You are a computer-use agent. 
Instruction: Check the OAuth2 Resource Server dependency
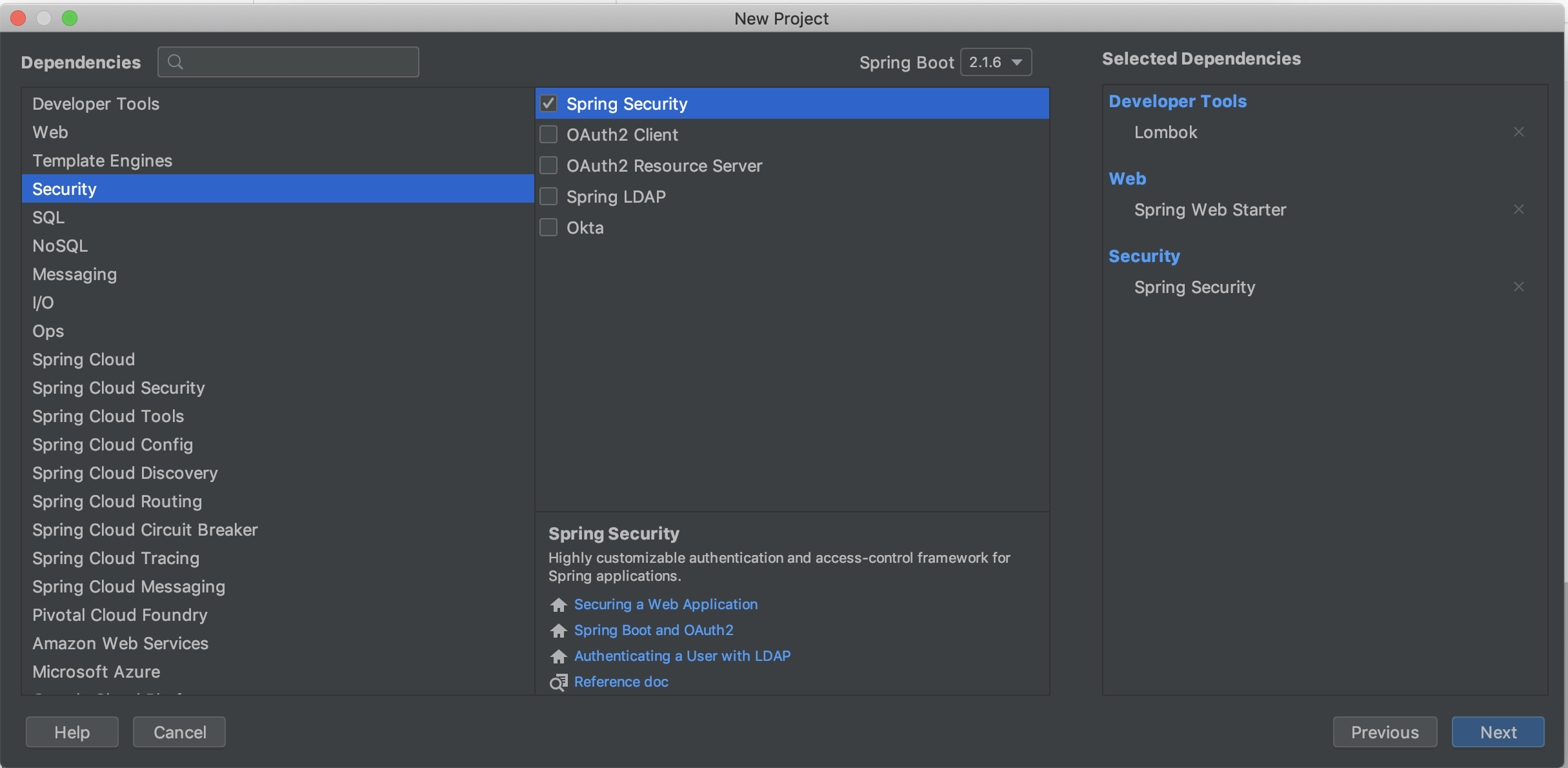548,165
